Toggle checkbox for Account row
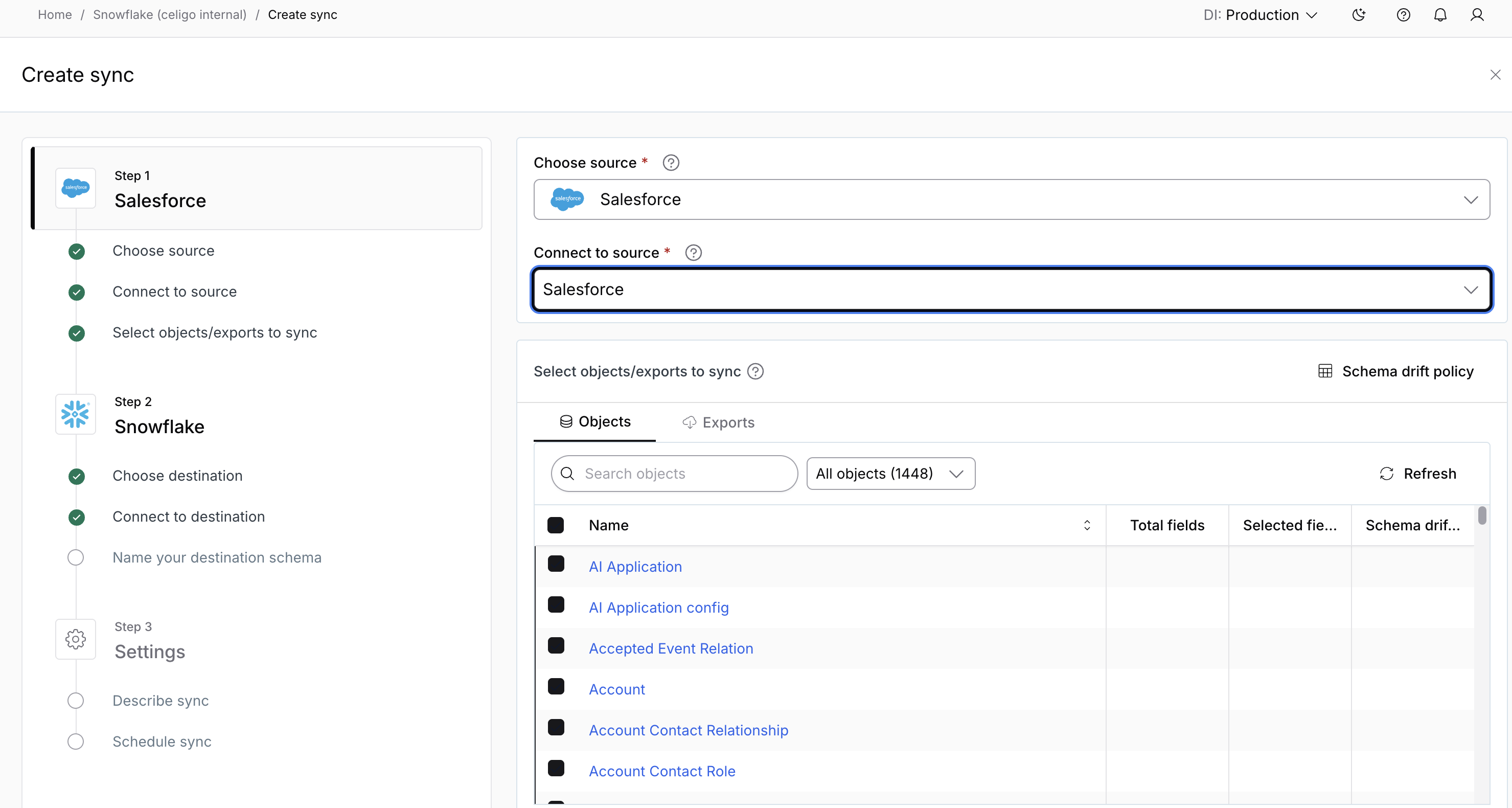 556,687
